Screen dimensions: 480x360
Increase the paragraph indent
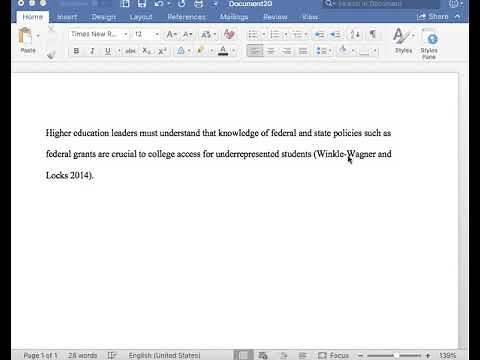335,34
